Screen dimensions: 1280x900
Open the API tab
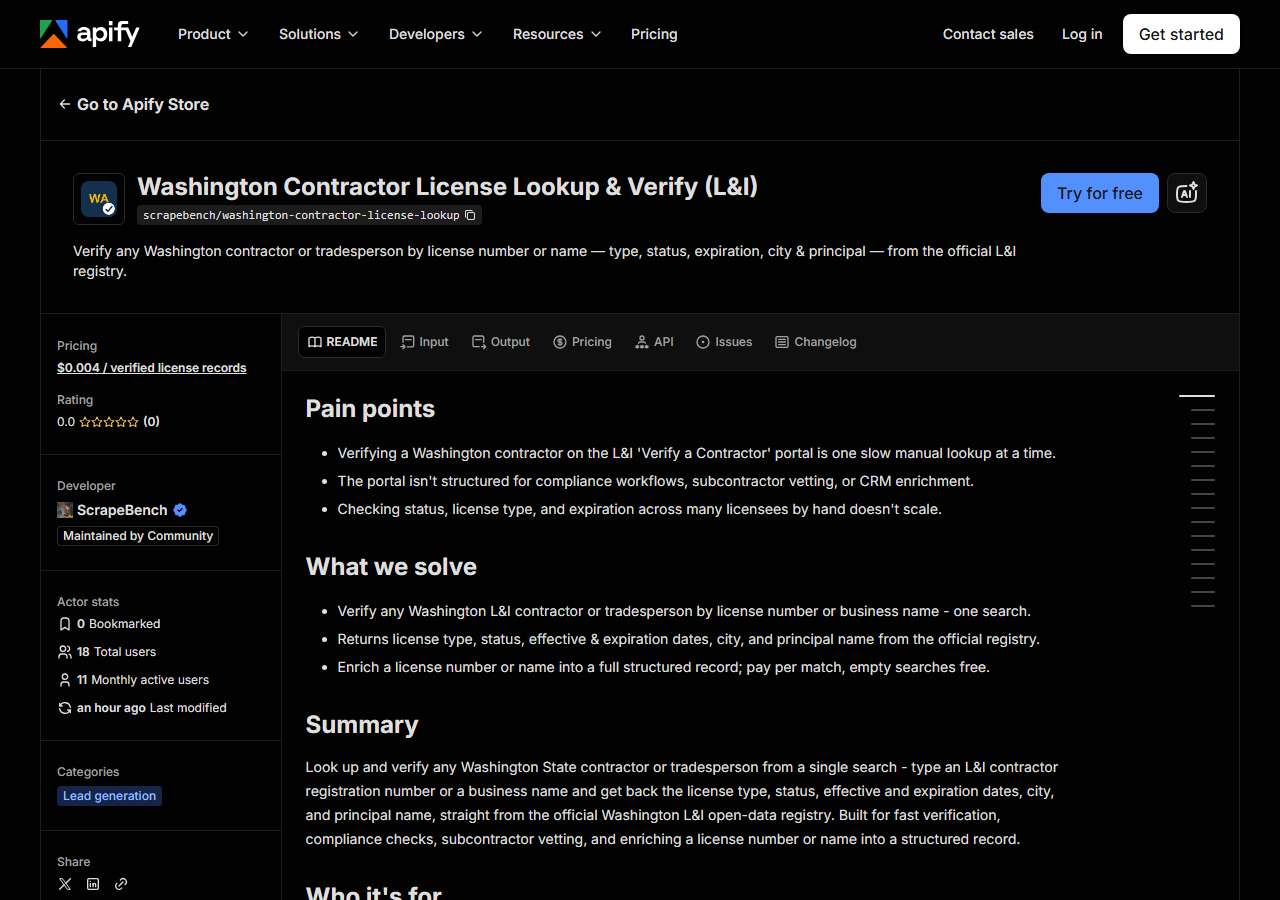(x=654, y=342)
